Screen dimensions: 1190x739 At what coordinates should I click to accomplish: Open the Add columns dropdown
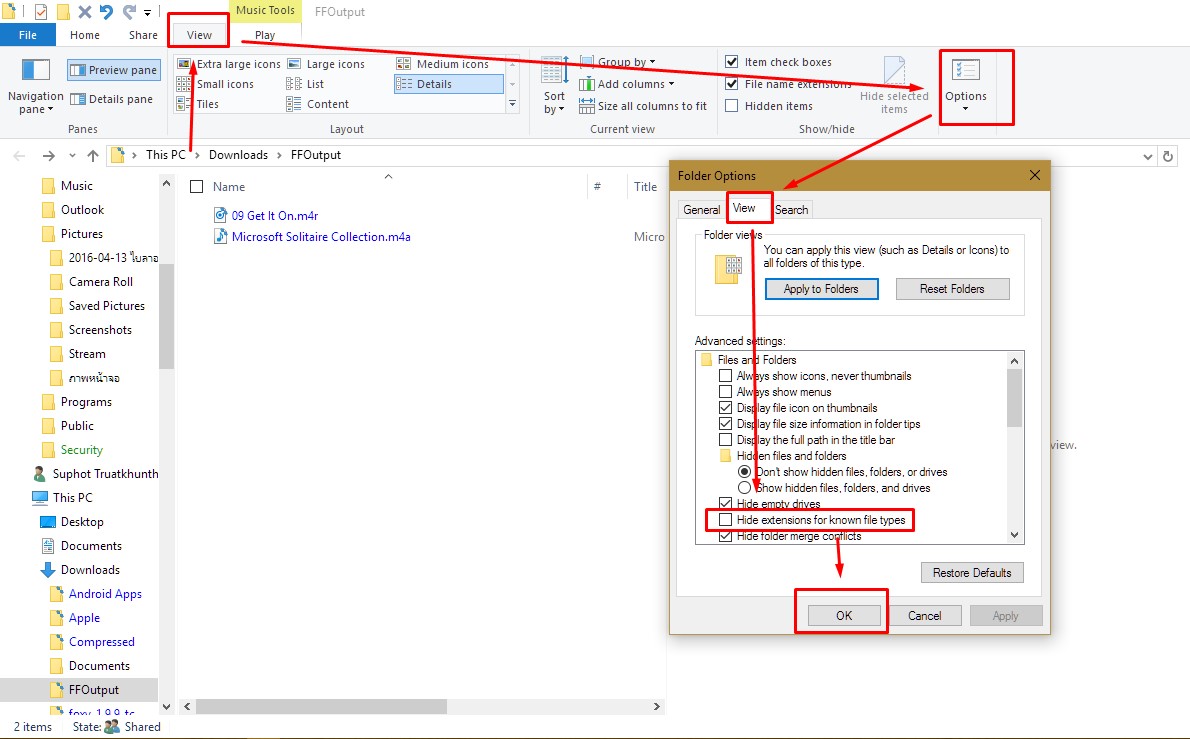[x=626, y=83]
